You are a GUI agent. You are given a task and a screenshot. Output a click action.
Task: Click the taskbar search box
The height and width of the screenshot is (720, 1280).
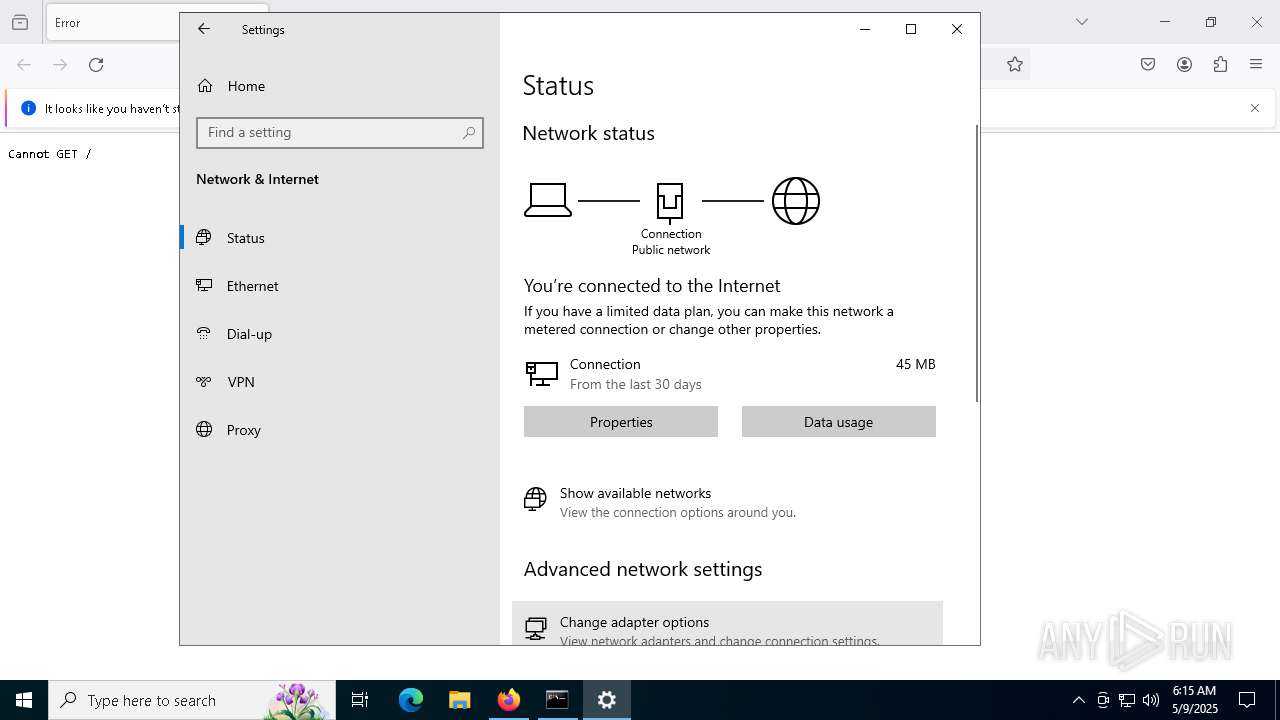191,700
